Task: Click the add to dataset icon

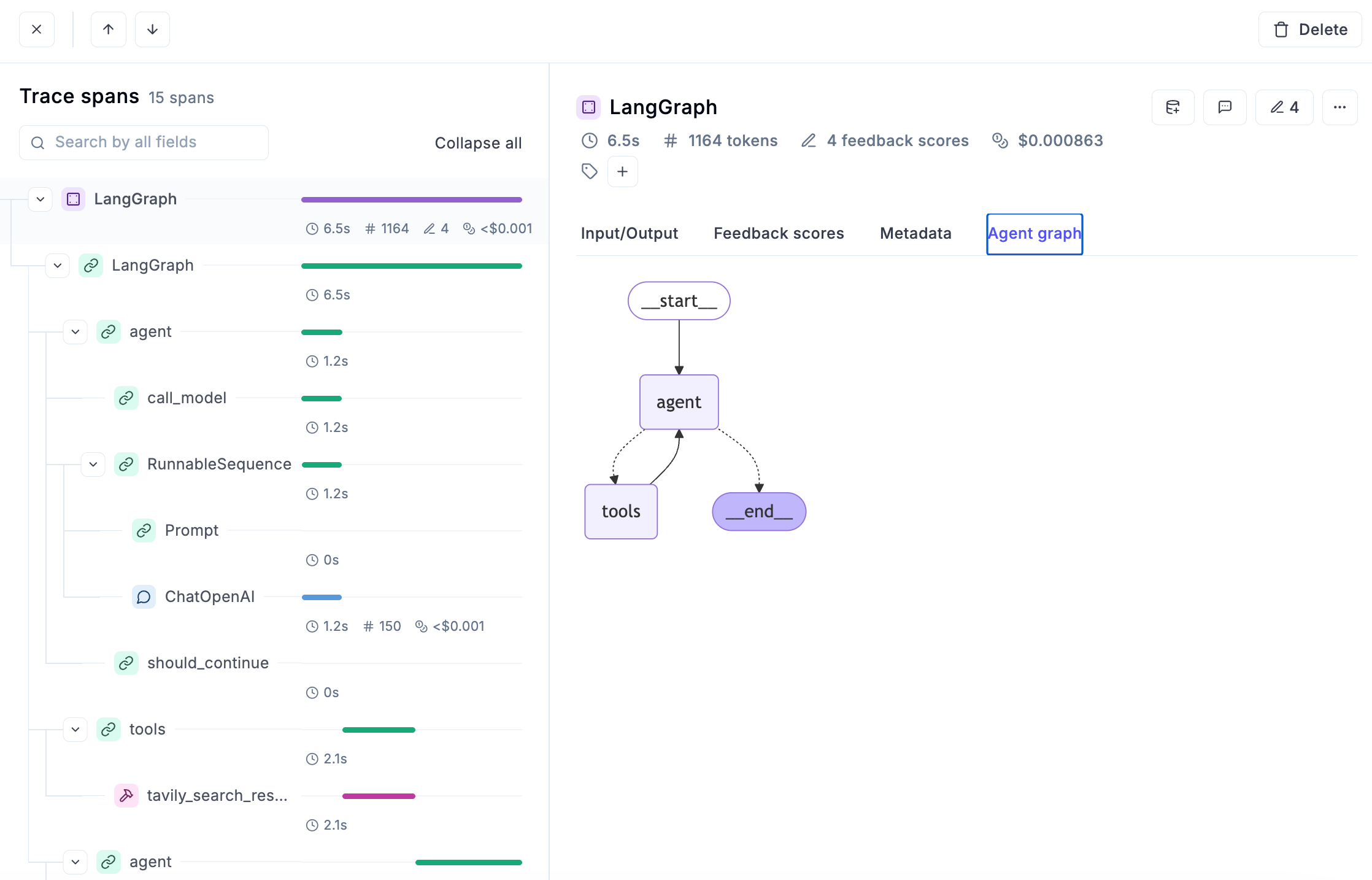Action: coord(1173,107)
